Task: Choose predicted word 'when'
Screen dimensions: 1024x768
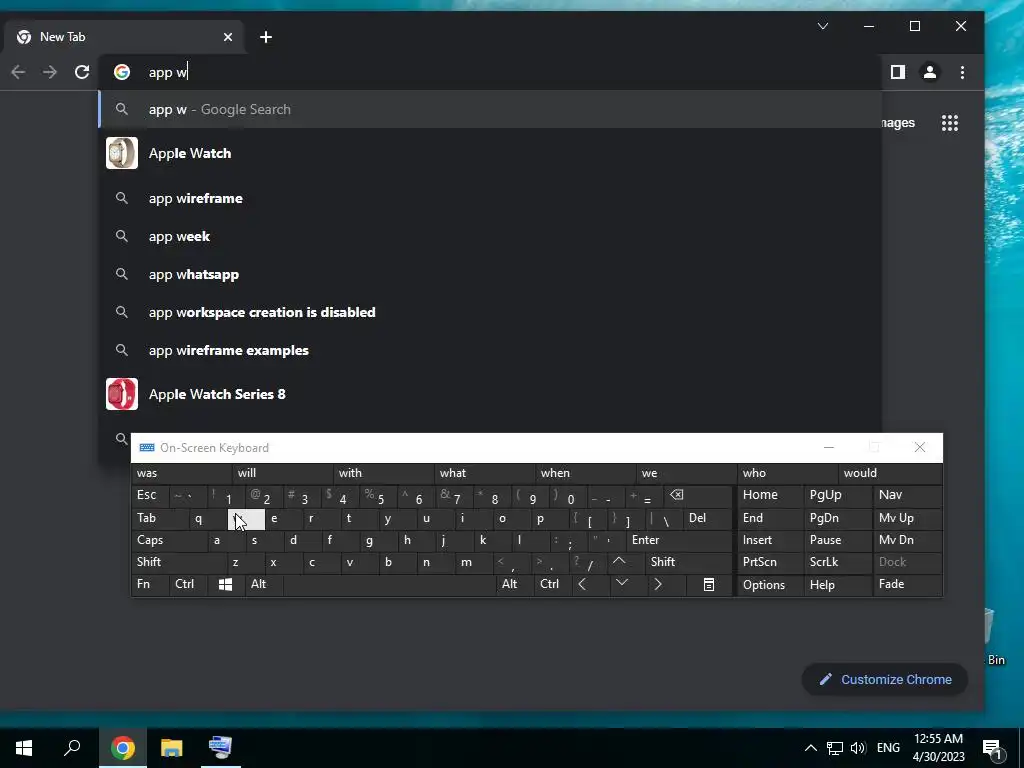Action: [x=585, y=473]
